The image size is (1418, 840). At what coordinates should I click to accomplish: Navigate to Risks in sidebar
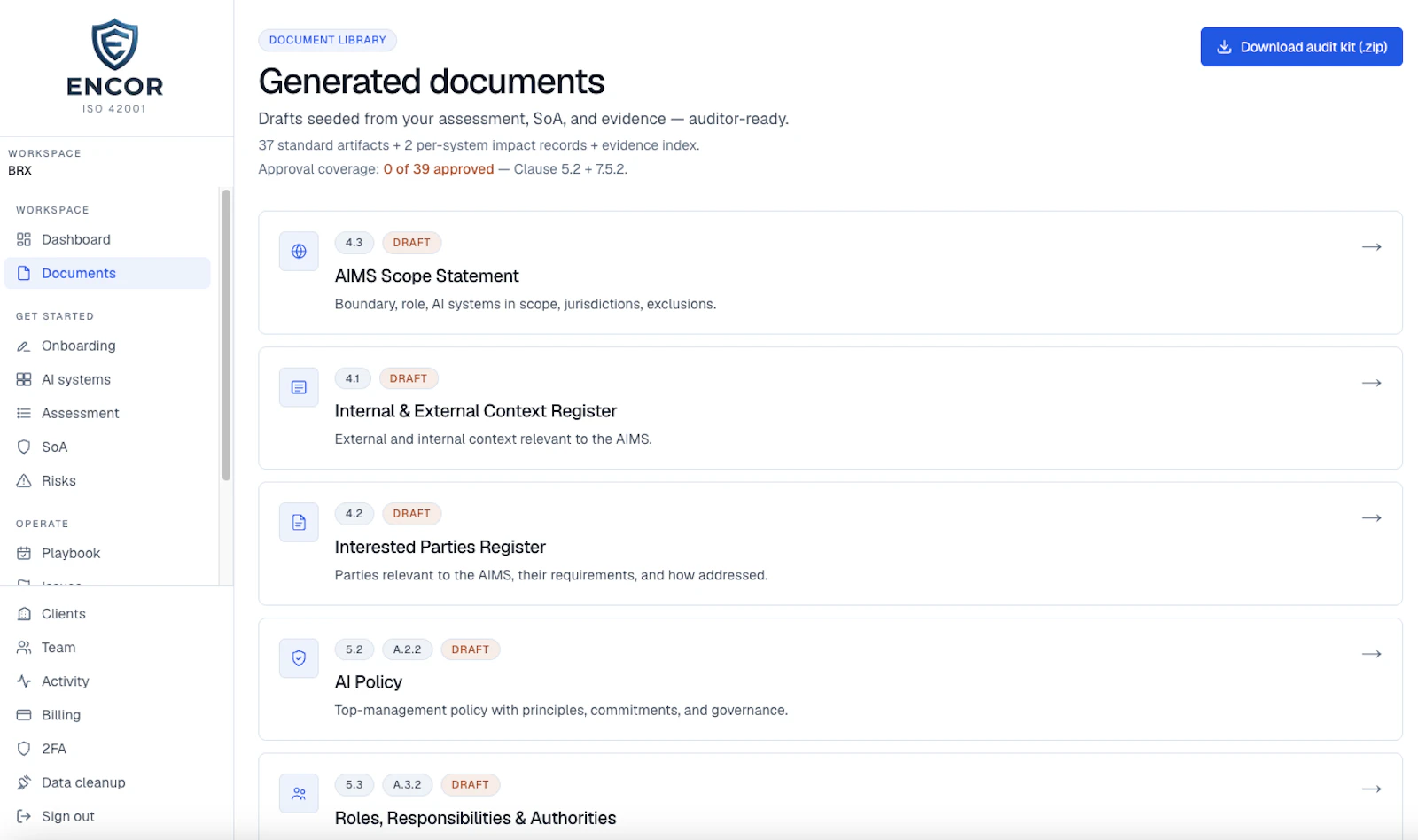pos(107,480)
